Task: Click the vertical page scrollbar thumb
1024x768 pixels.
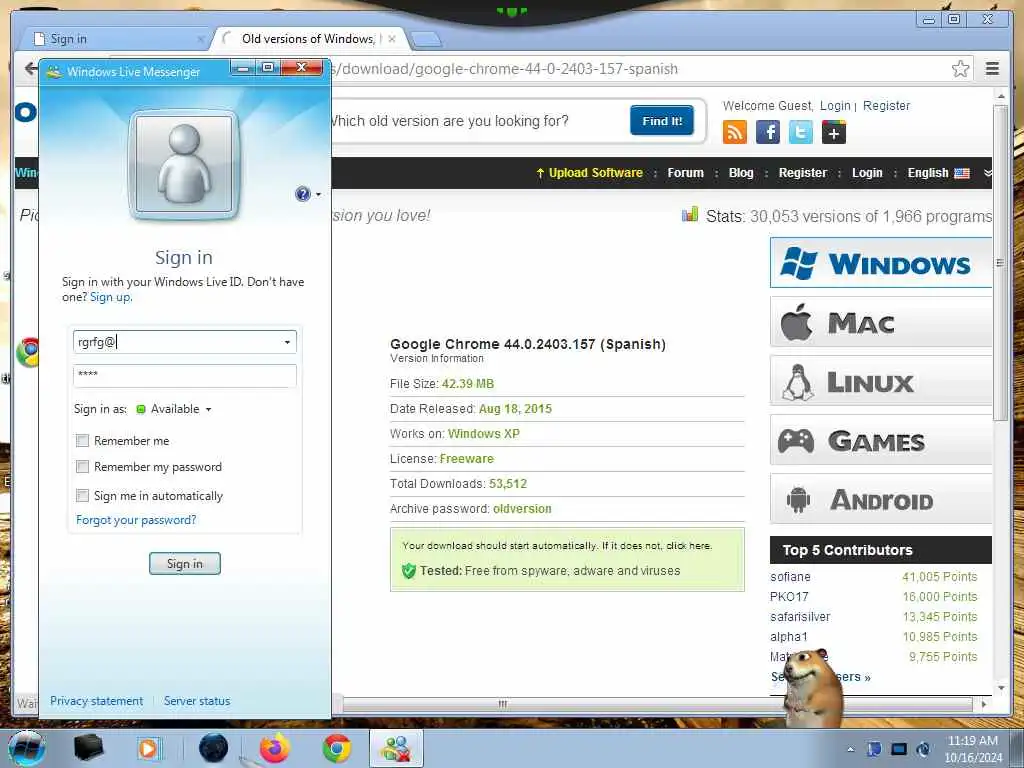Action: pyautogui.click(x=999, y=263)
